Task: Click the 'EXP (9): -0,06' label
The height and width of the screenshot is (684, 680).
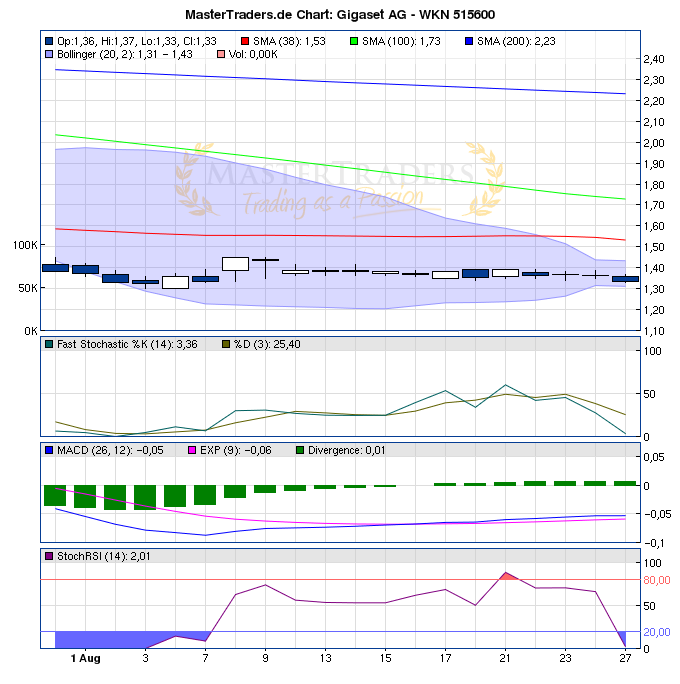Action: (236, 450)
